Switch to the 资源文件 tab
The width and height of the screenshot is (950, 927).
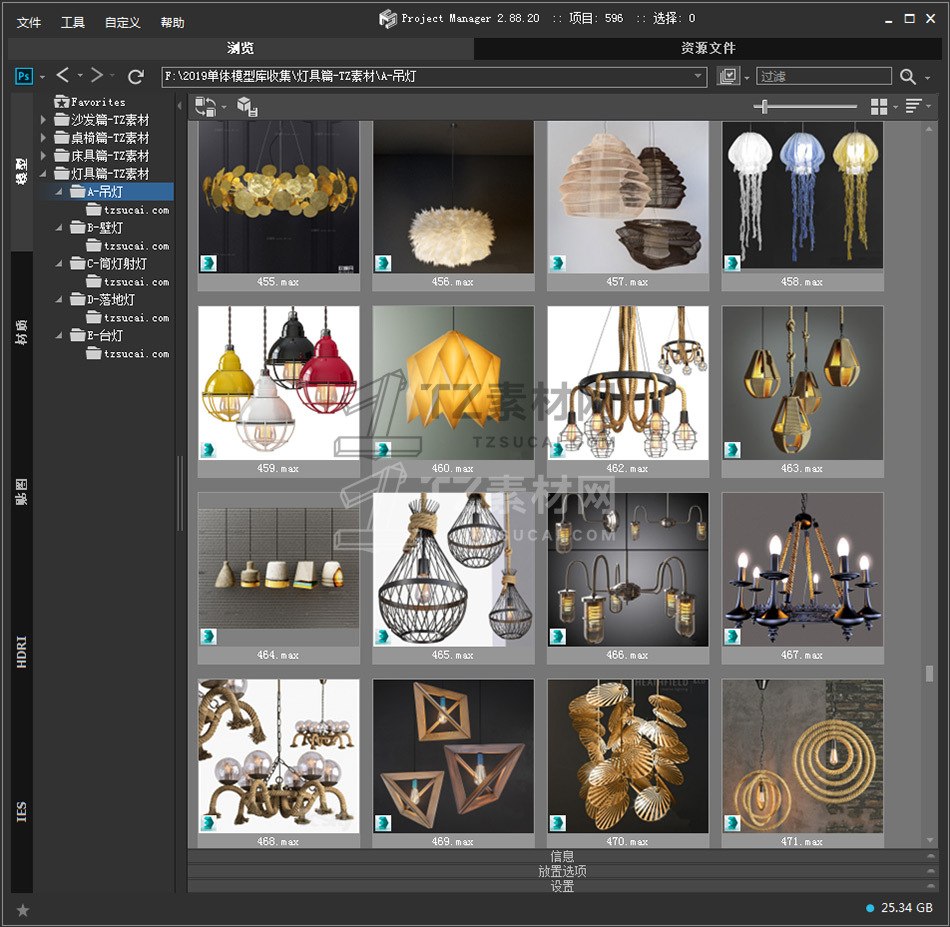708,48
